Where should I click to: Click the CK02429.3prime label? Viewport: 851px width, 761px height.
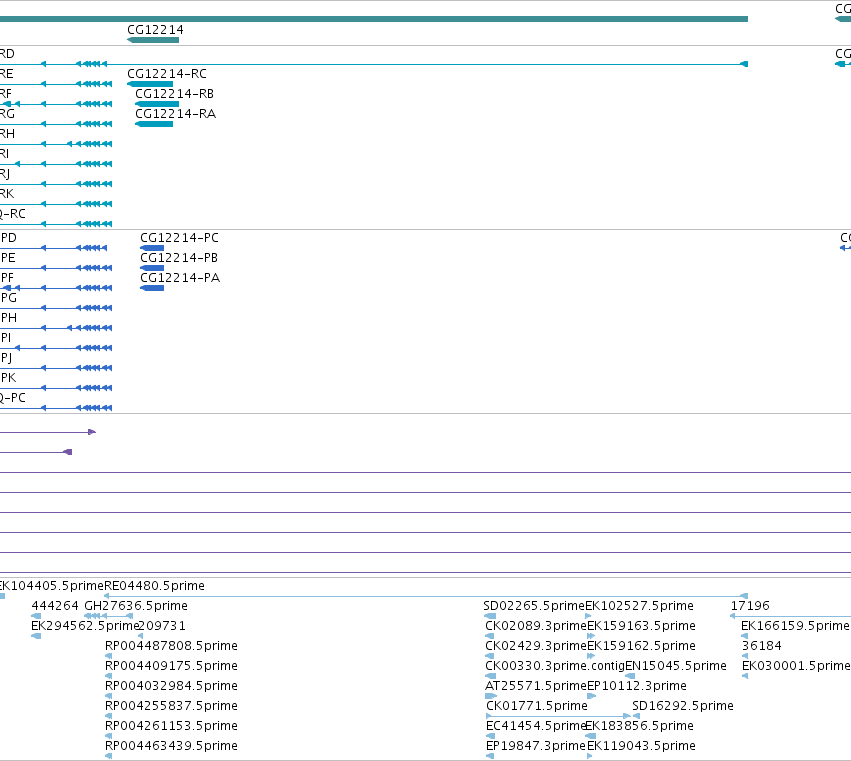pyautogui.click(x=536, y=646)
